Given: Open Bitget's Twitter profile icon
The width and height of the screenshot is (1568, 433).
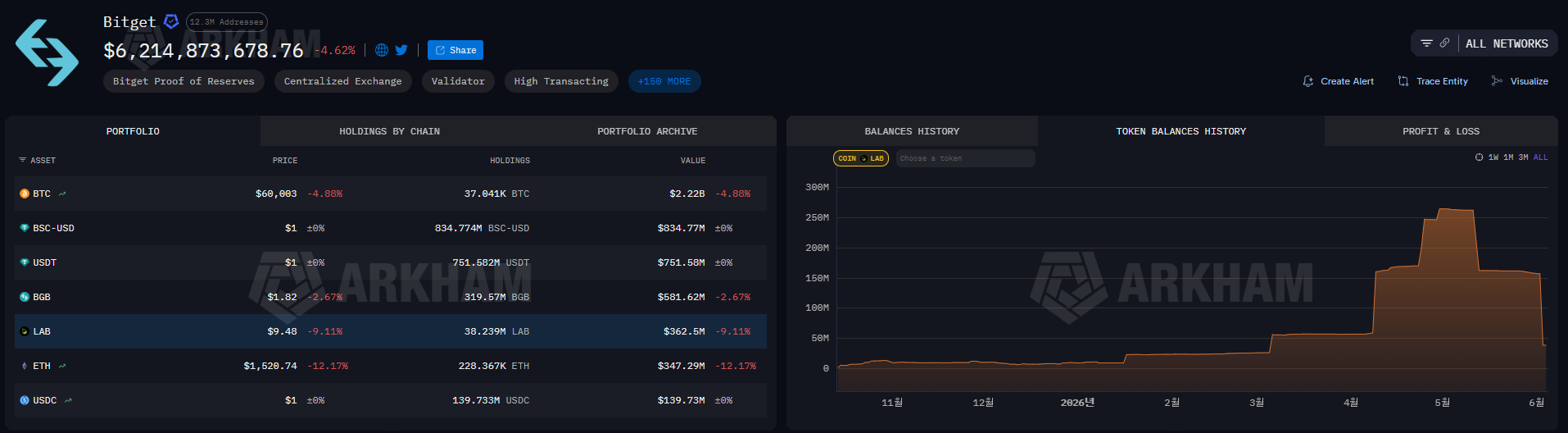Looking at the screenshot, I should click(401, 50).
